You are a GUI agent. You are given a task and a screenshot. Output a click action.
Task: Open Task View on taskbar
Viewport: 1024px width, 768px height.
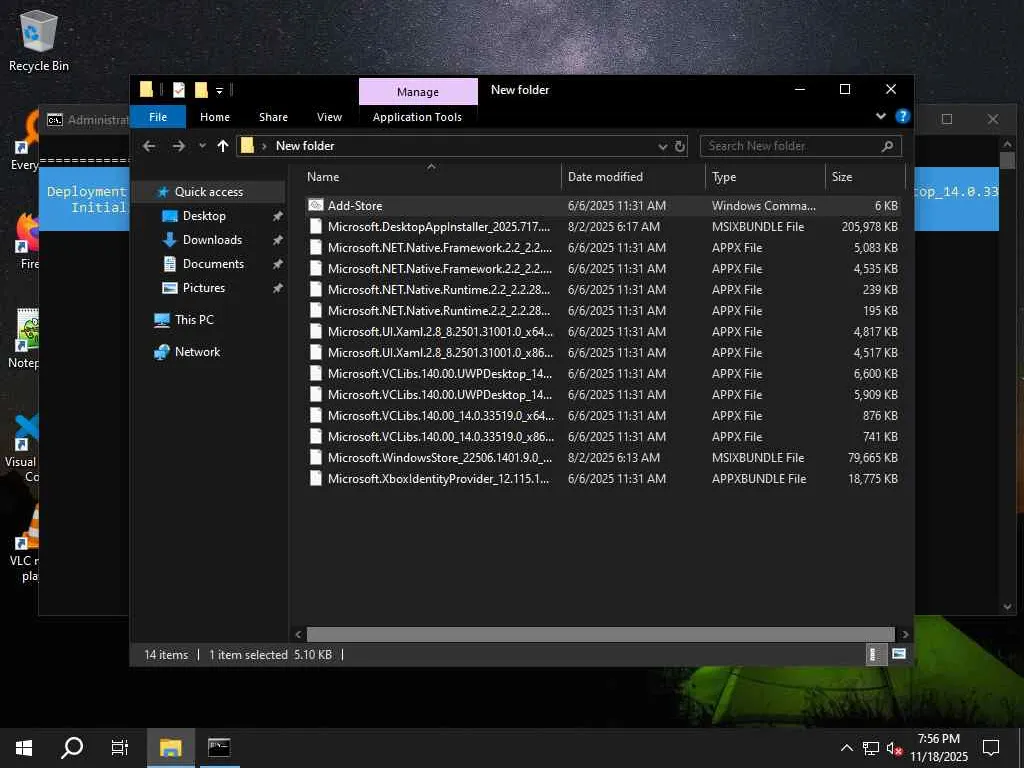tap(120, 748)
